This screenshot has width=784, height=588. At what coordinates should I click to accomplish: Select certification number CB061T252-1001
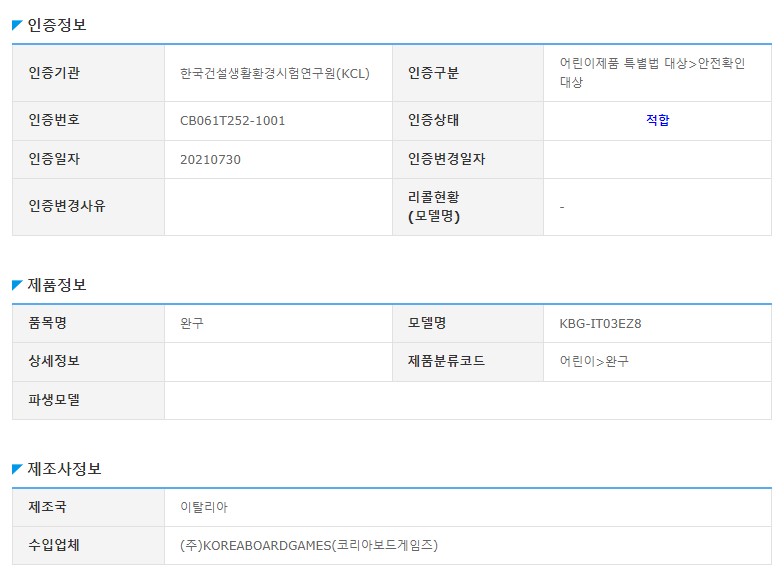[x=232, y=120]
